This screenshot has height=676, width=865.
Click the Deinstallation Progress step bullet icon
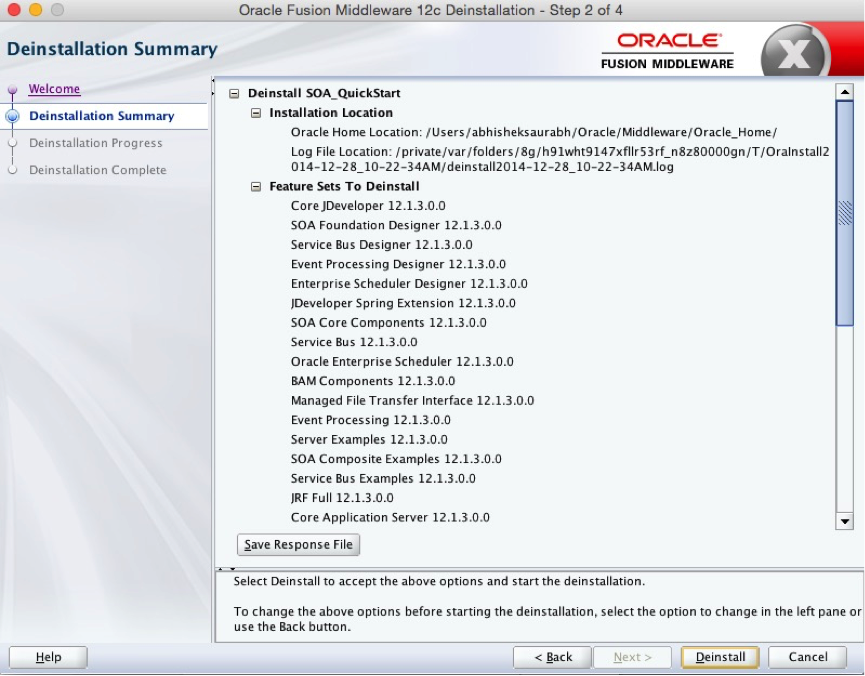12,143
